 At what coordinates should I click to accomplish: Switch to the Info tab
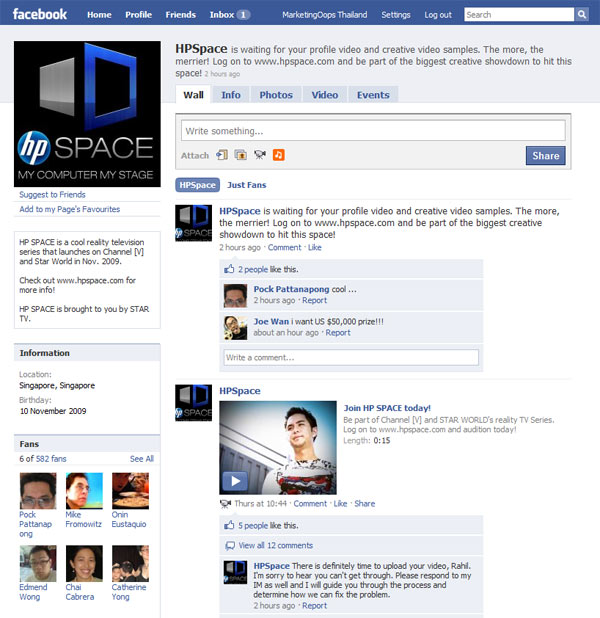pyautogui.click(x=231, y=95)
